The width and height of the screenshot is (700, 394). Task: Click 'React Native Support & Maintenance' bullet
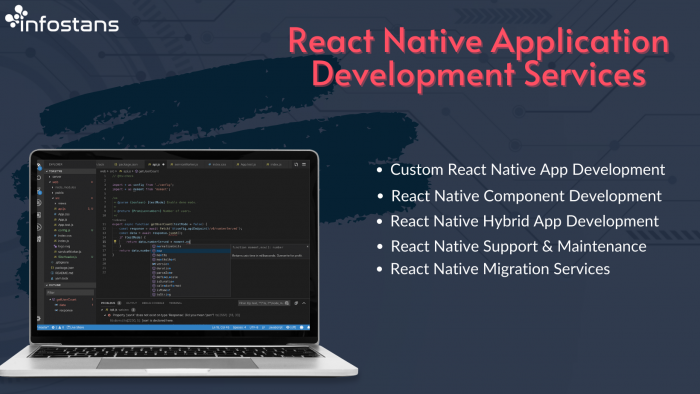coord(518,246)
